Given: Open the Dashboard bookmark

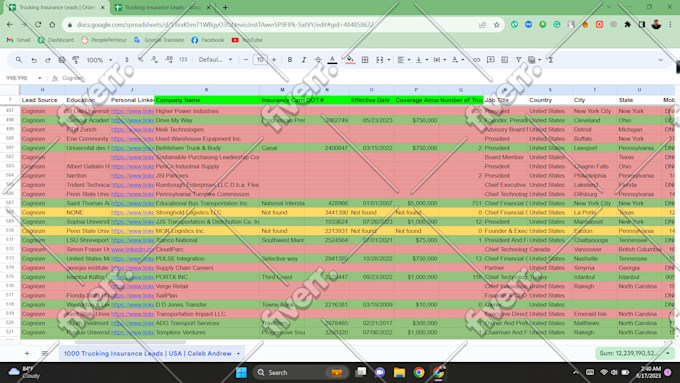Looking at the screenshot, I should click(x=56, y=40).
